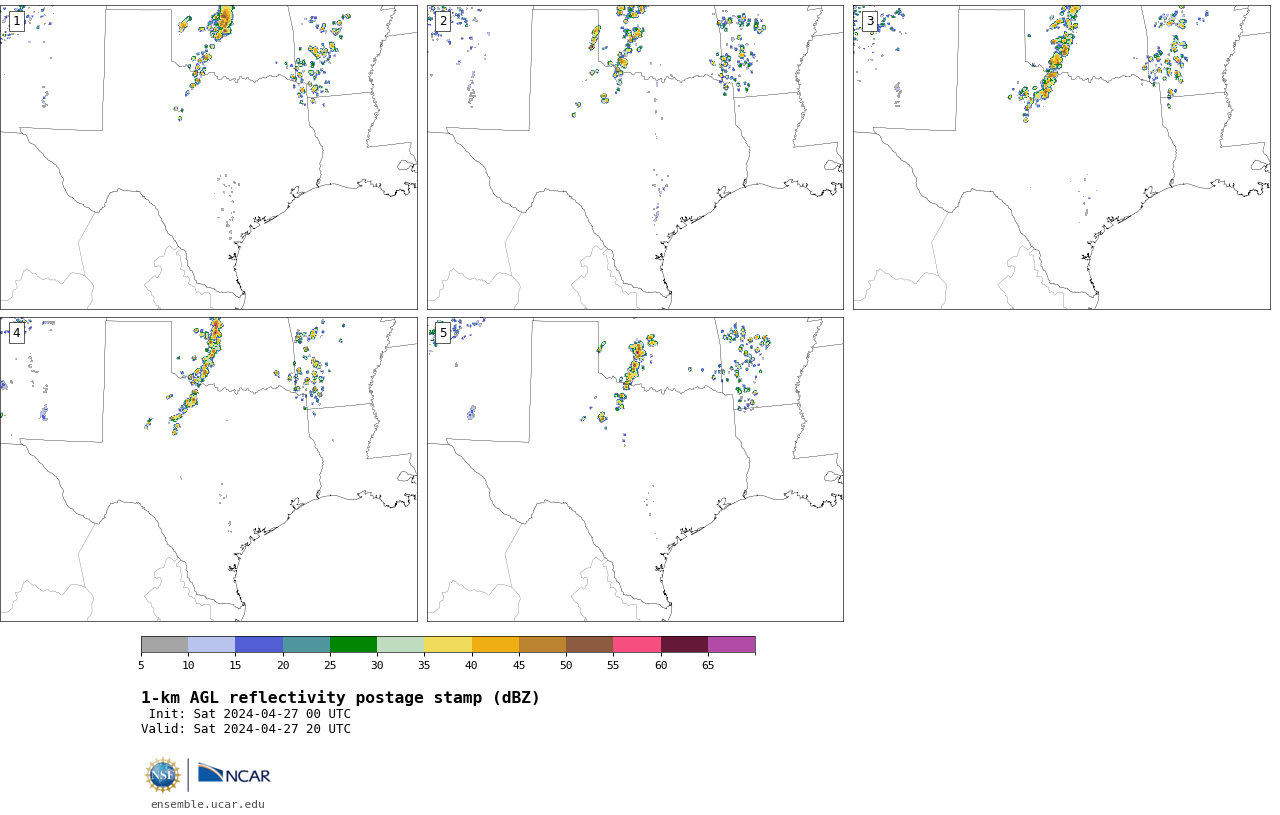Click the panel number label 1
This screenshot has width=1280, height=815.
point(16,21)
